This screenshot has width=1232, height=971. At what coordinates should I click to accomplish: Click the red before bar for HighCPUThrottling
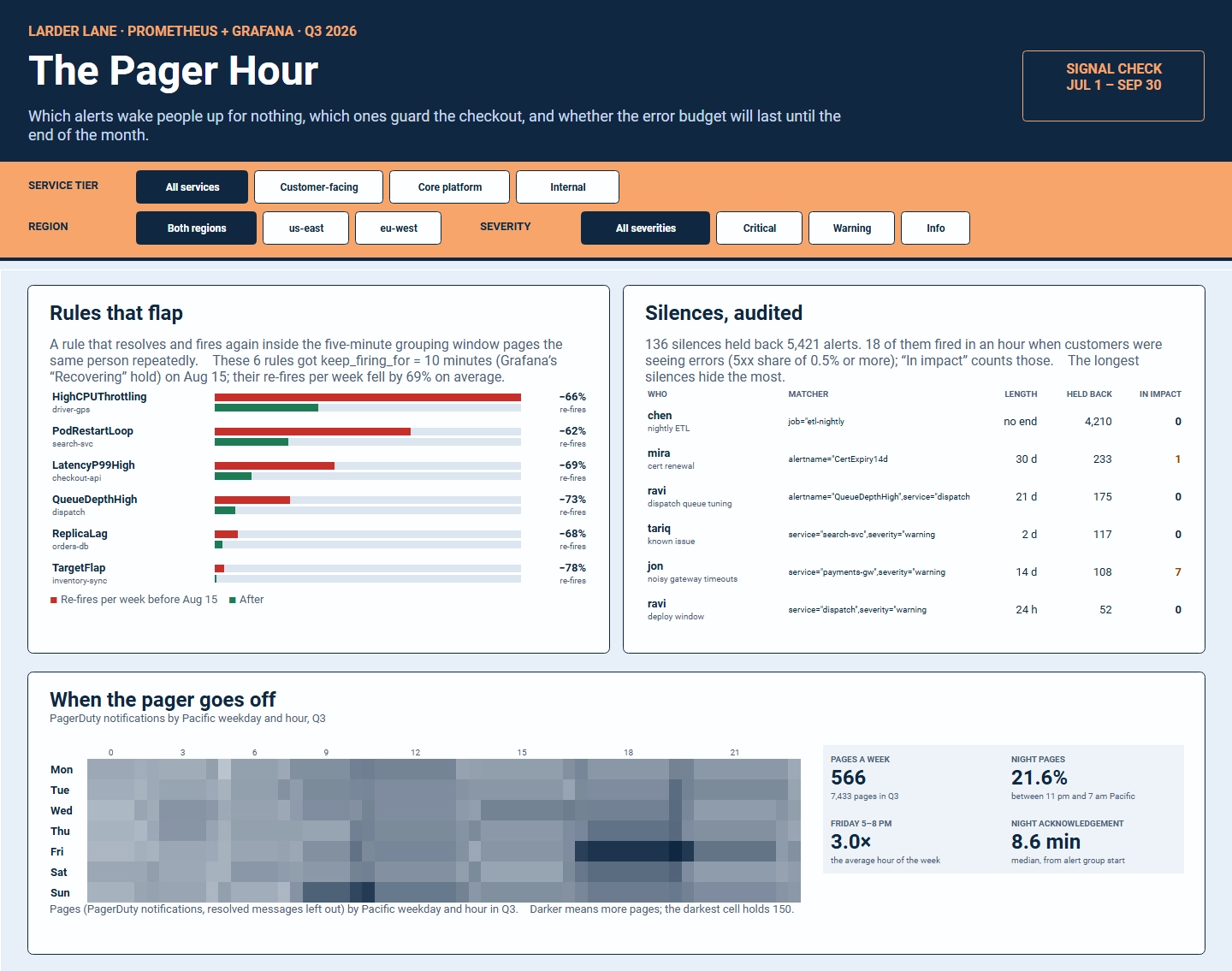pyautogui.click(x=368, y=397)
